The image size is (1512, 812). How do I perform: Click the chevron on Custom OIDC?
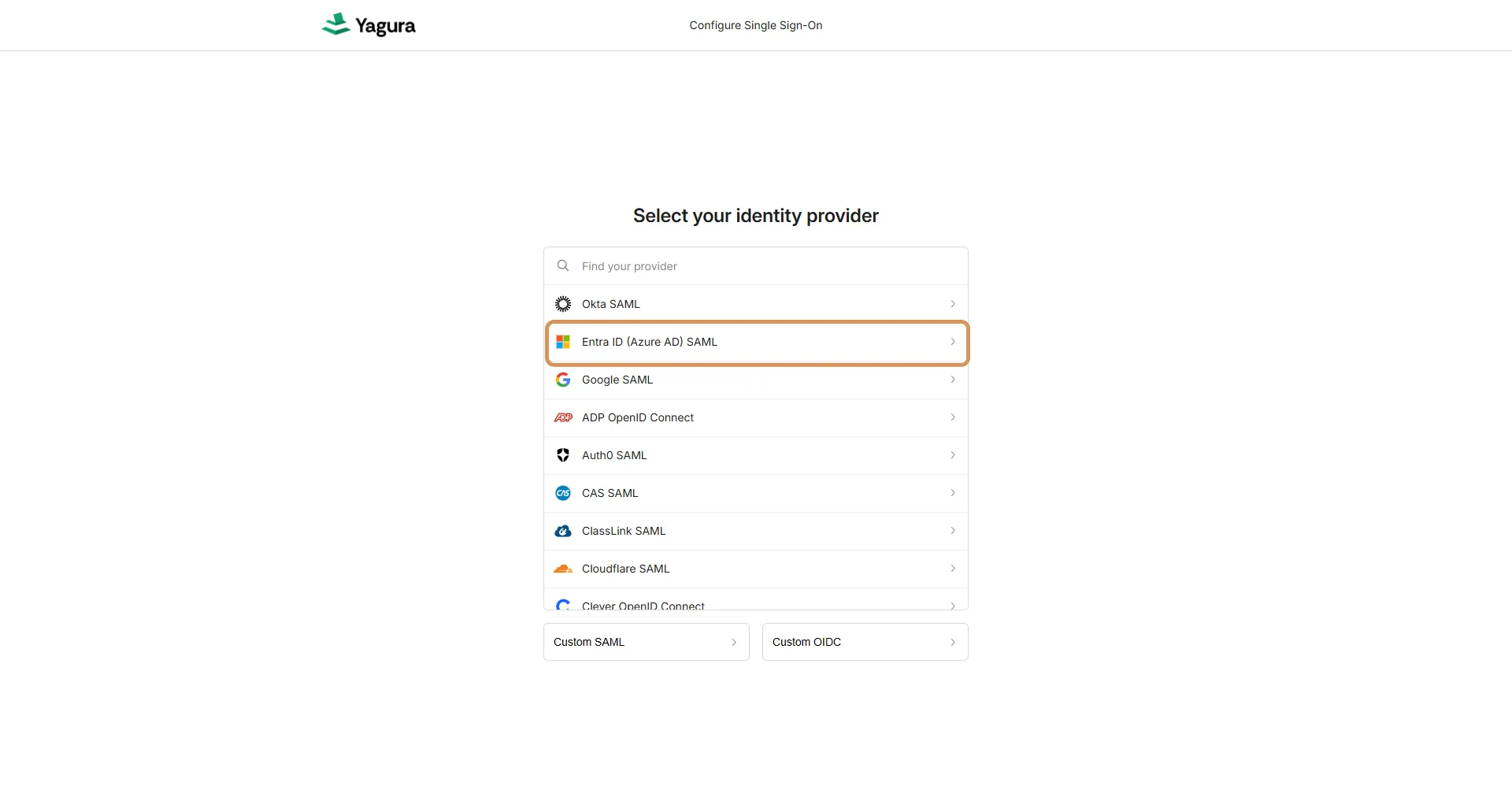pyautogui.click(x=953, y=643)
